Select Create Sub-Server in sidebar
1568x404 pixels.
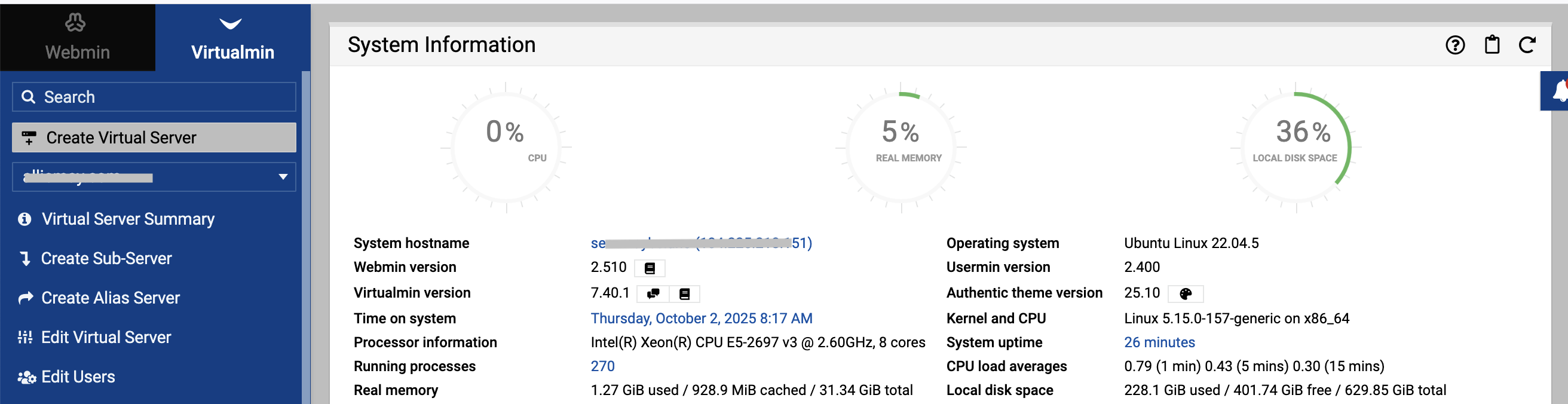106,259
